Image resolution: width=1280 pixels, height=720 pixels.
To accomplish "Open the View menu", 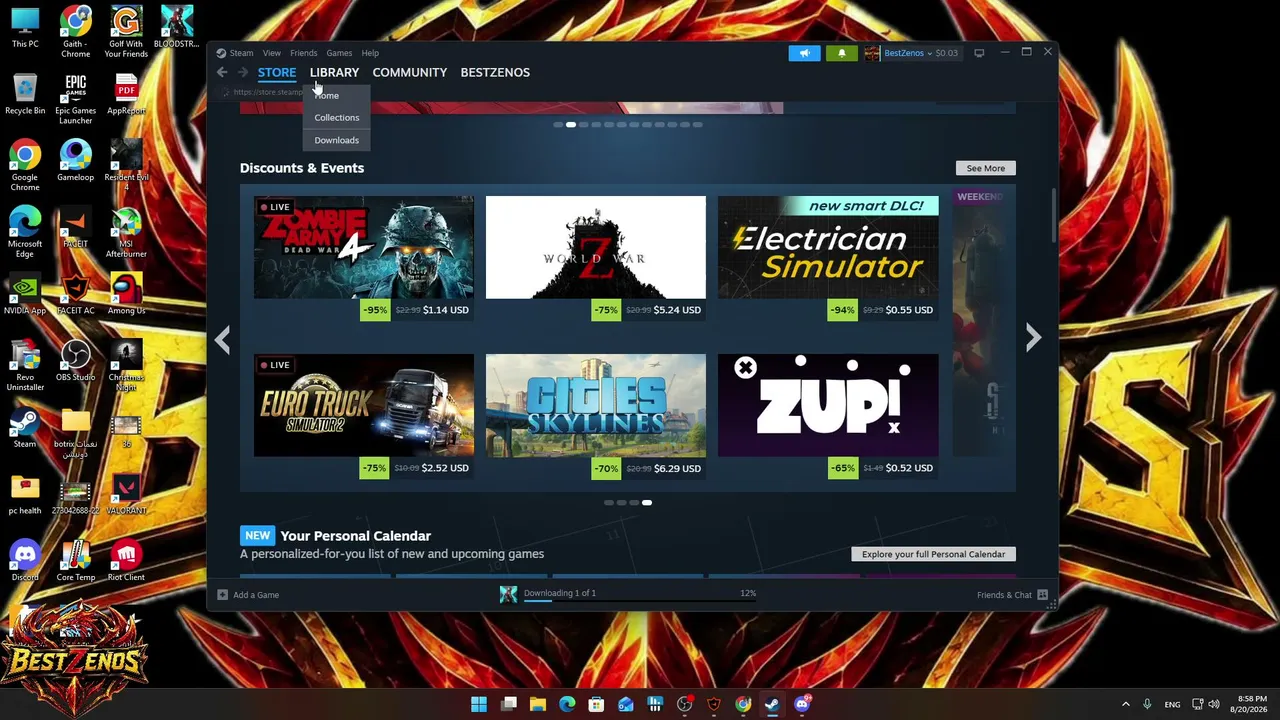I will tap(272, 53).
